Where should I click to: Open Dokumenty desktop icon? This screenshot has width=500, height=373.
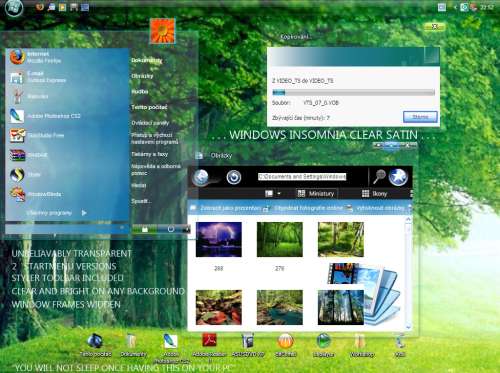133,345
